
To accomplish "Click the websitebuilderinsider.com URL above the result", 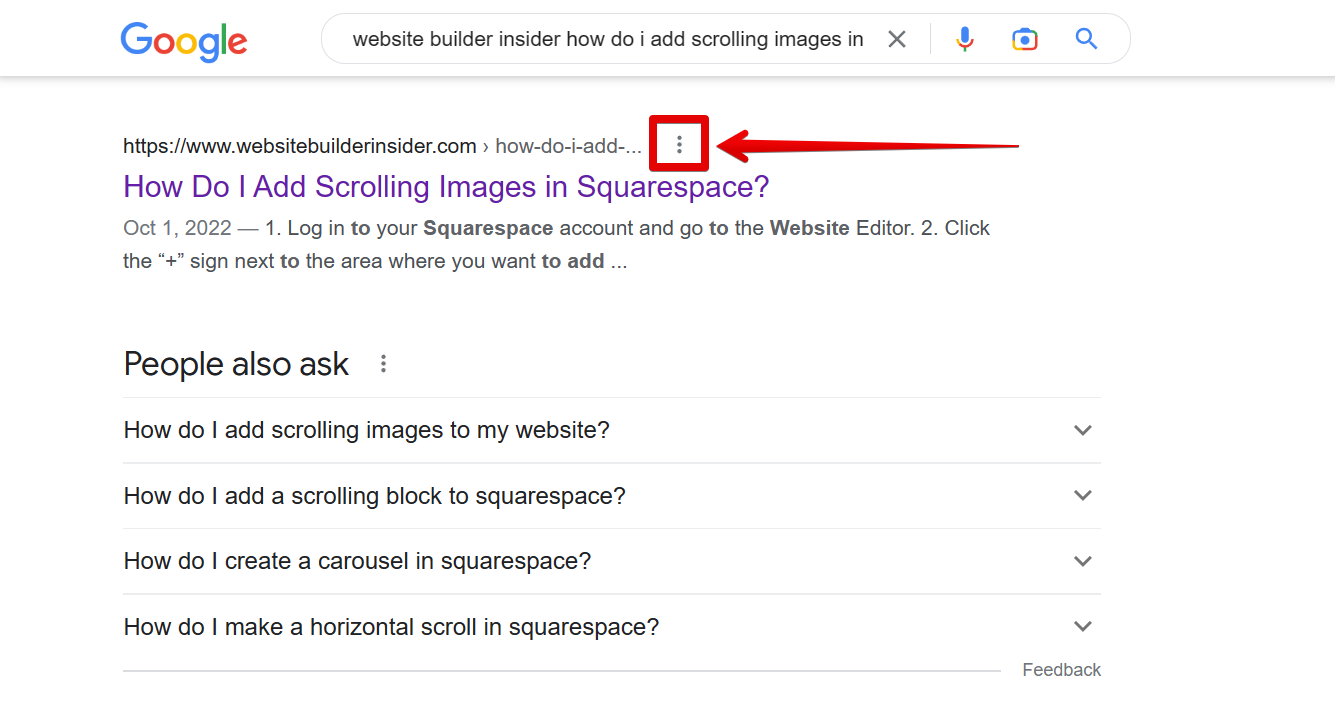I will pyautogui.click(x=299, y=146).
